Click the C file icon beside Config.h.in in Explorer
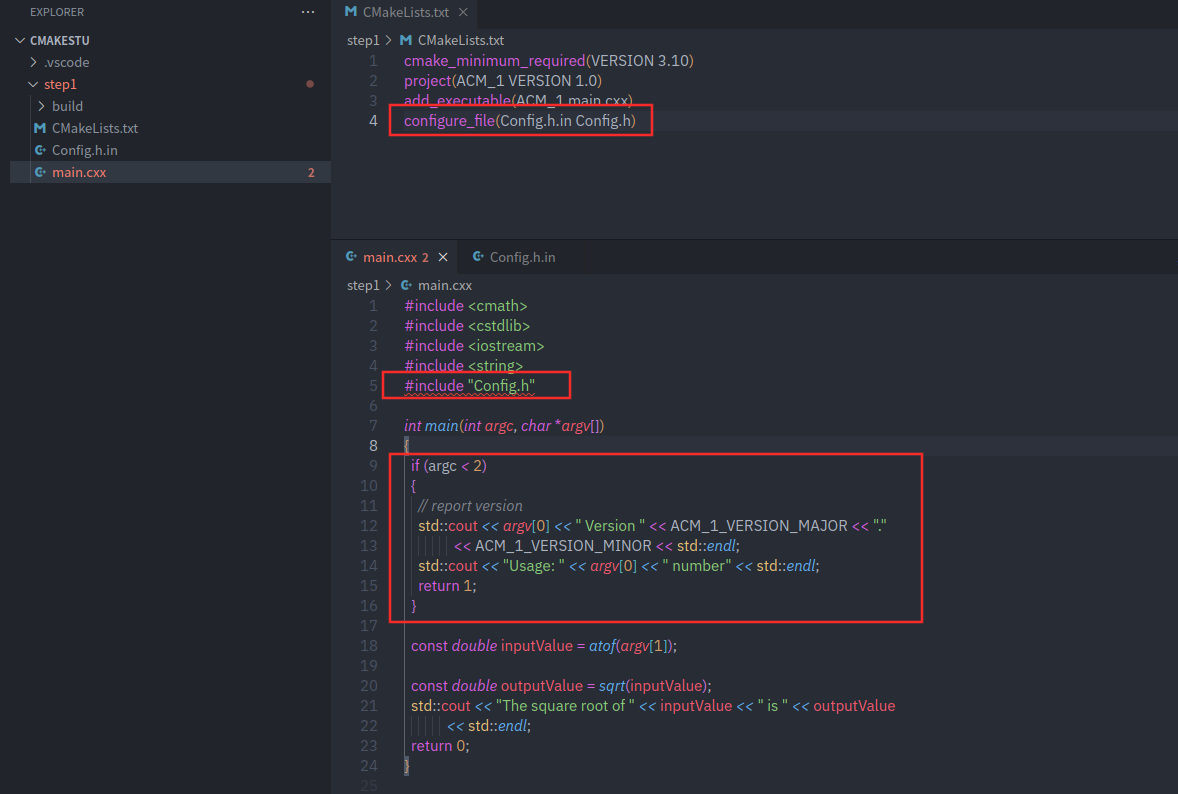 40,150
